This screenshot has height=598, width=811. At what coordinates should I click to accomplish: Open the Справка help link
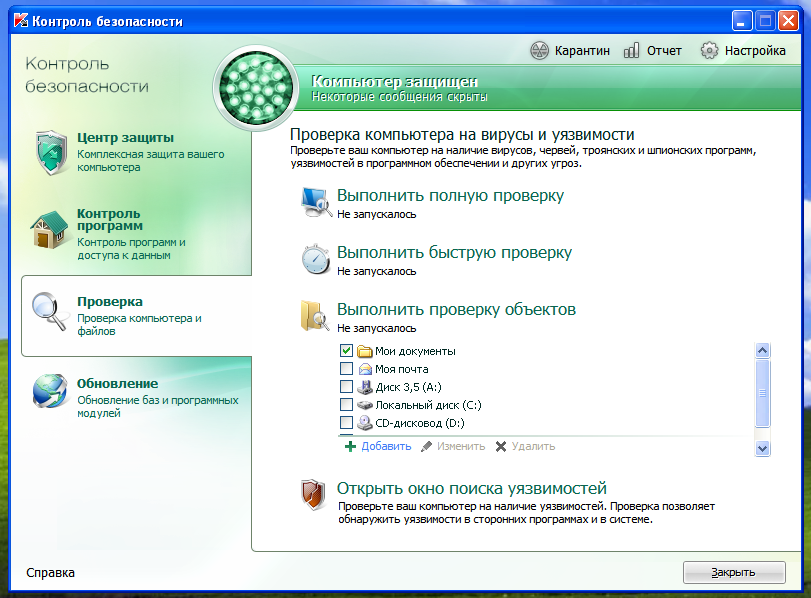point(50,573)
